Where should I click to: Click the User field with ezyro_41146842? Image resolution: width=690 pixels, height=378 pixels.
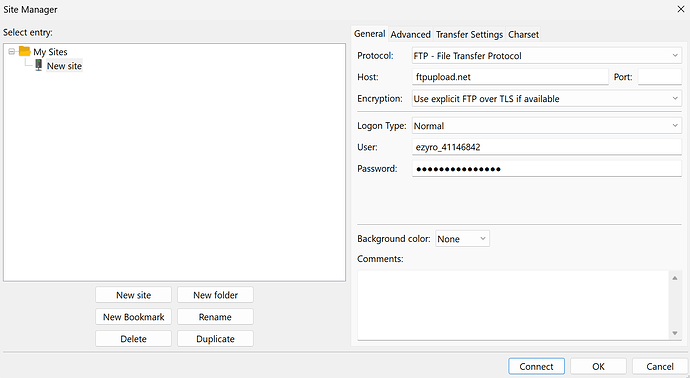(547, 147)
